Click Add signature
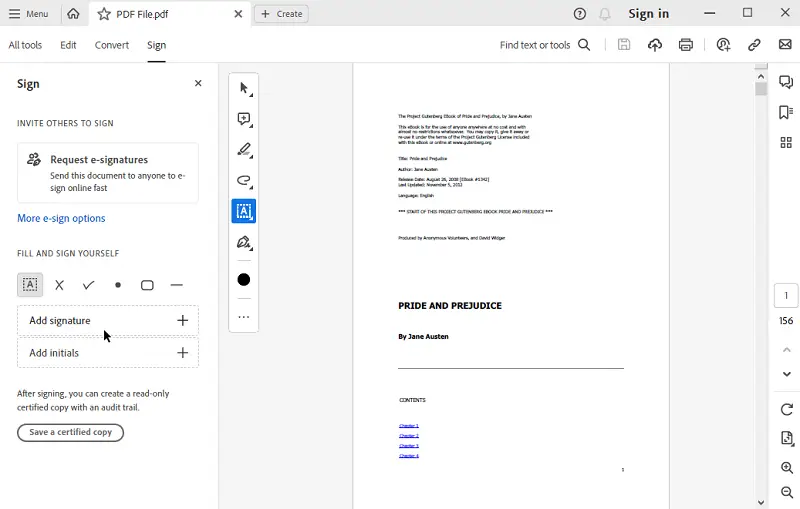 (x=108, y=320)
